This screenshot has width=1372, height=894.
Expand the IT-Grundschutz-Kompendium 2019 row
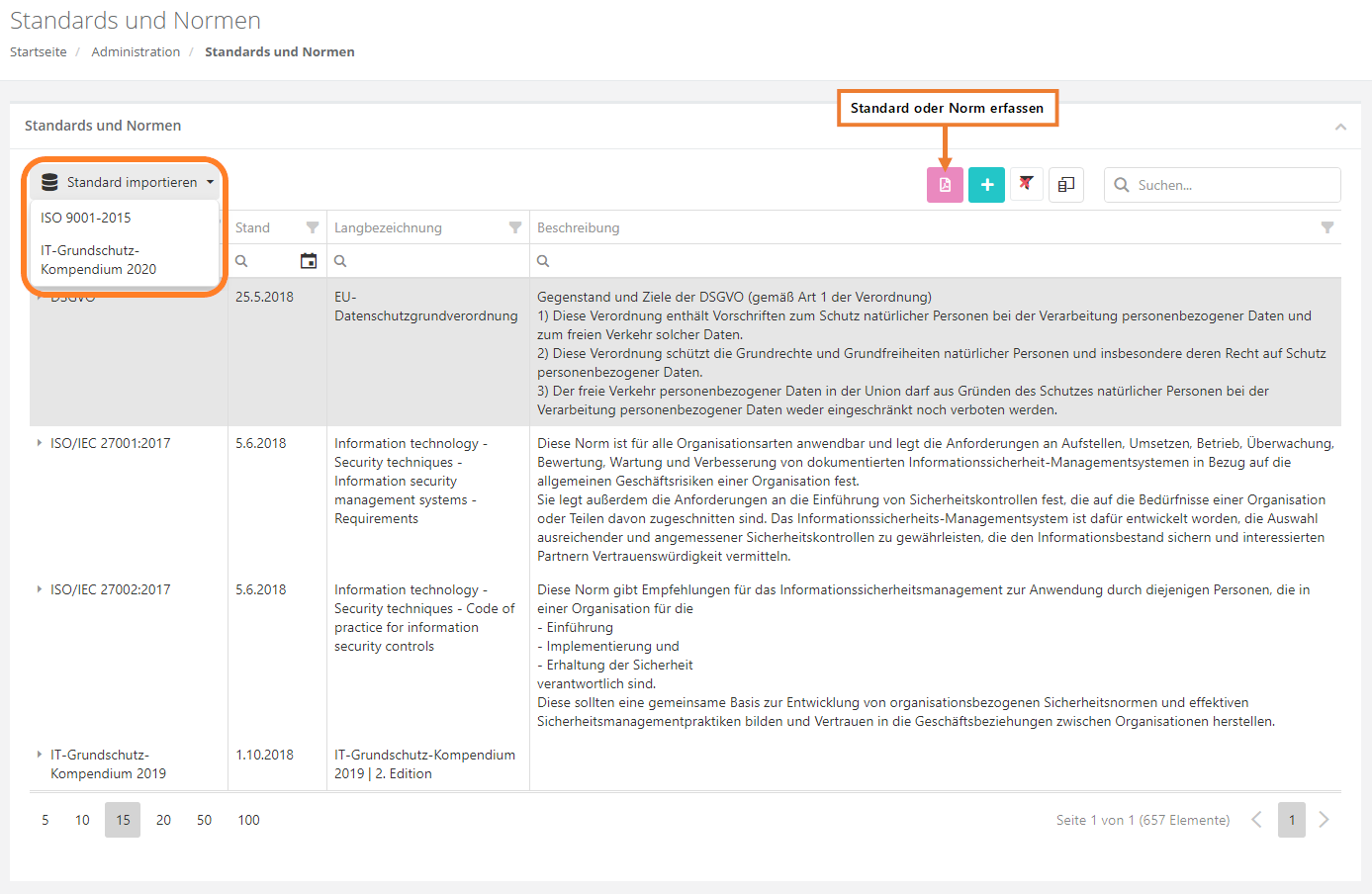[x=40, y=755]
